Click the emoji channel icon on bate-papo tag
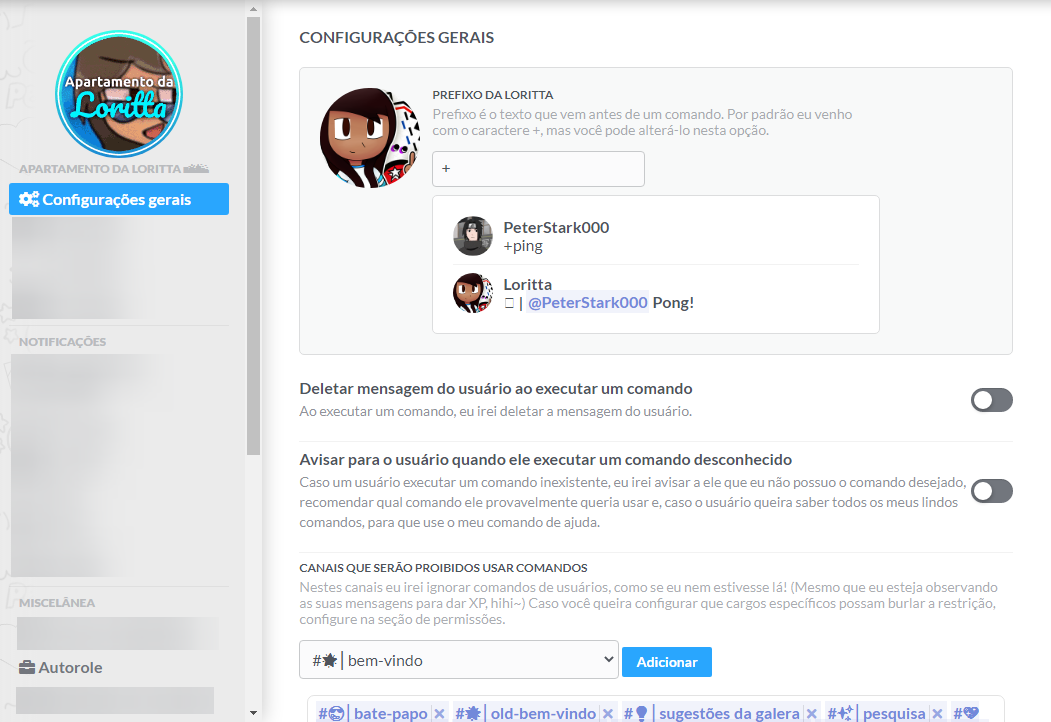Image resolution: width=1051 pixels, height=722 pixels. pyautogui.click(x=338, y=713)
